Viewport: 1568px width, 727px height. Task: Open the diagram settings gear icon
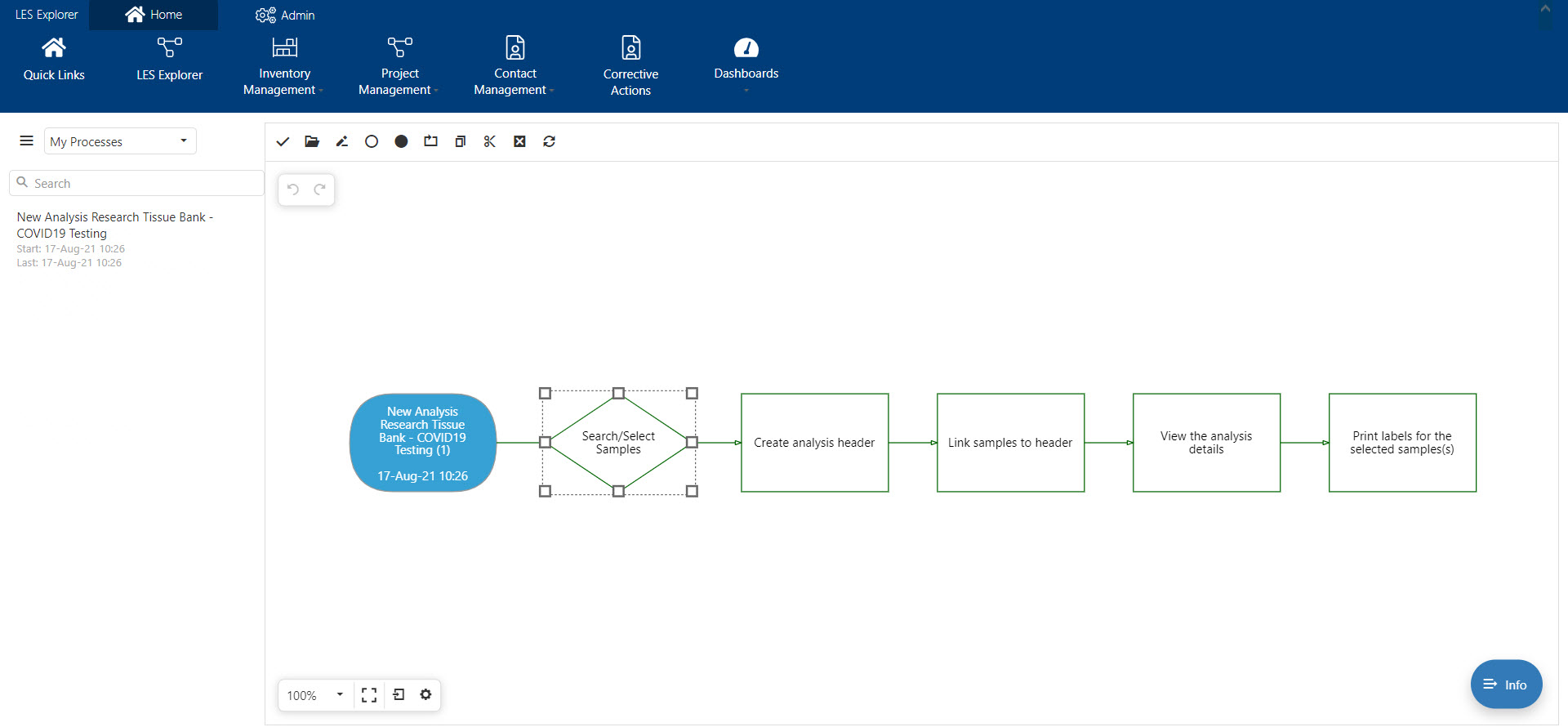pos(425,694)
